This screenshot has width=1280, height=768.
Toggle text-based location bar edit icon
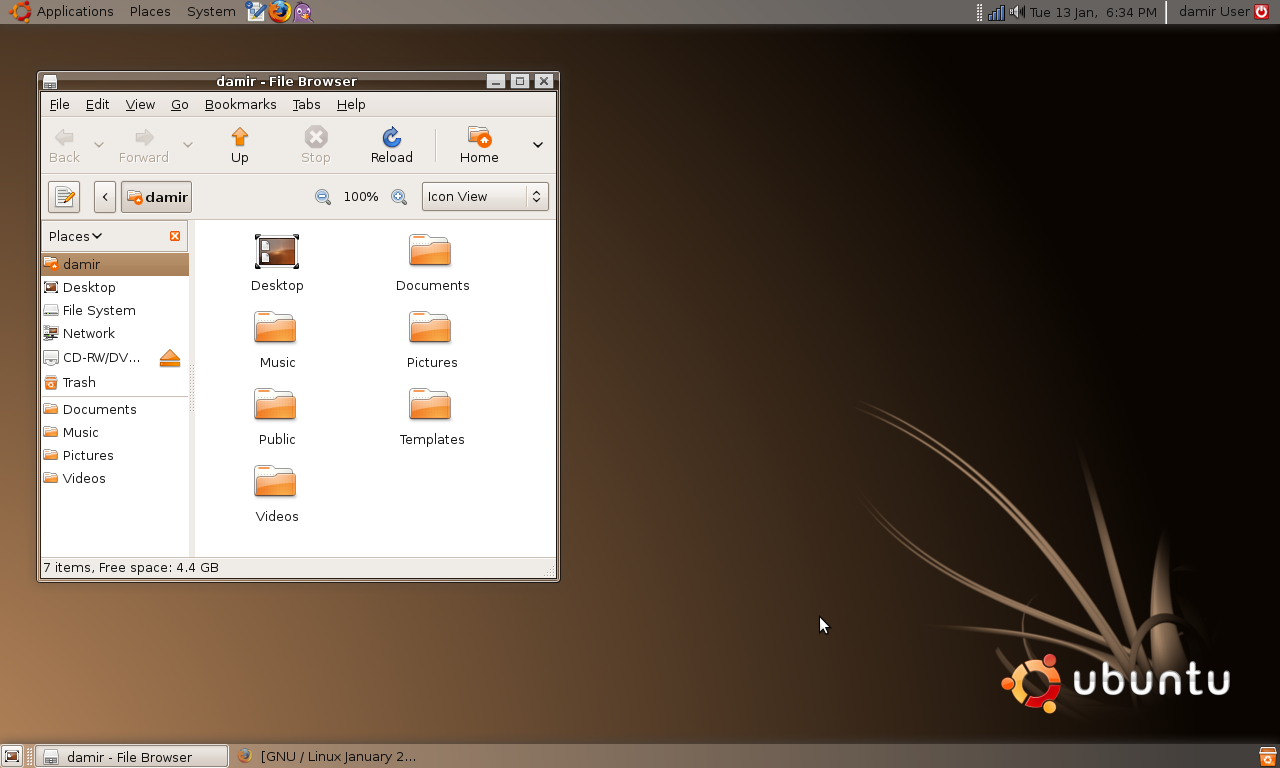64,197
